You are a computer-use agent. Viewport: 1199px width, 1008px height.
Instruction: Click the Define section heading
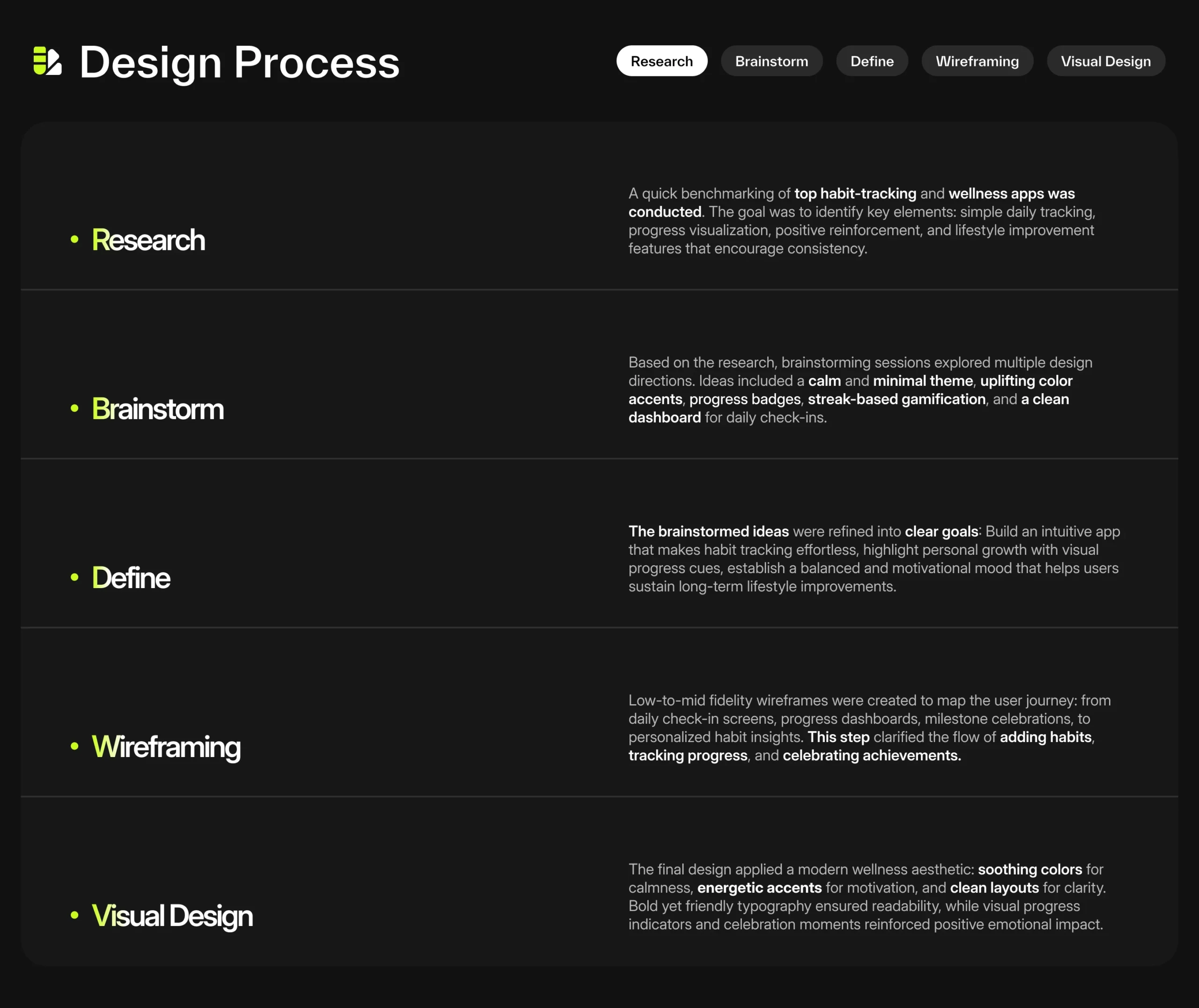132,578
